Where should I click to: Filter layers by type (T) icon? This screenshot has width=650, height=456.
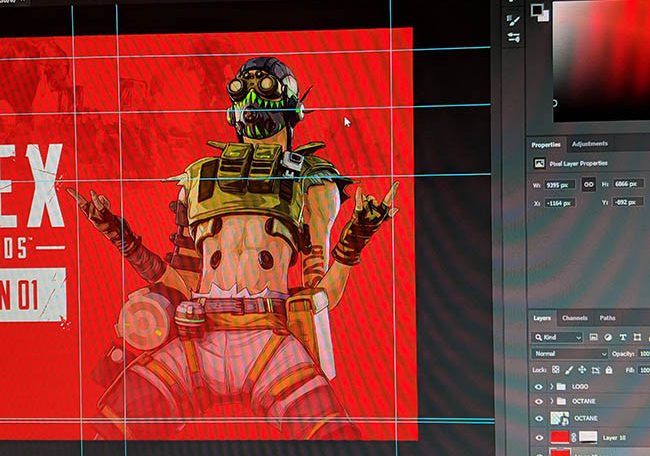[620, 337]
